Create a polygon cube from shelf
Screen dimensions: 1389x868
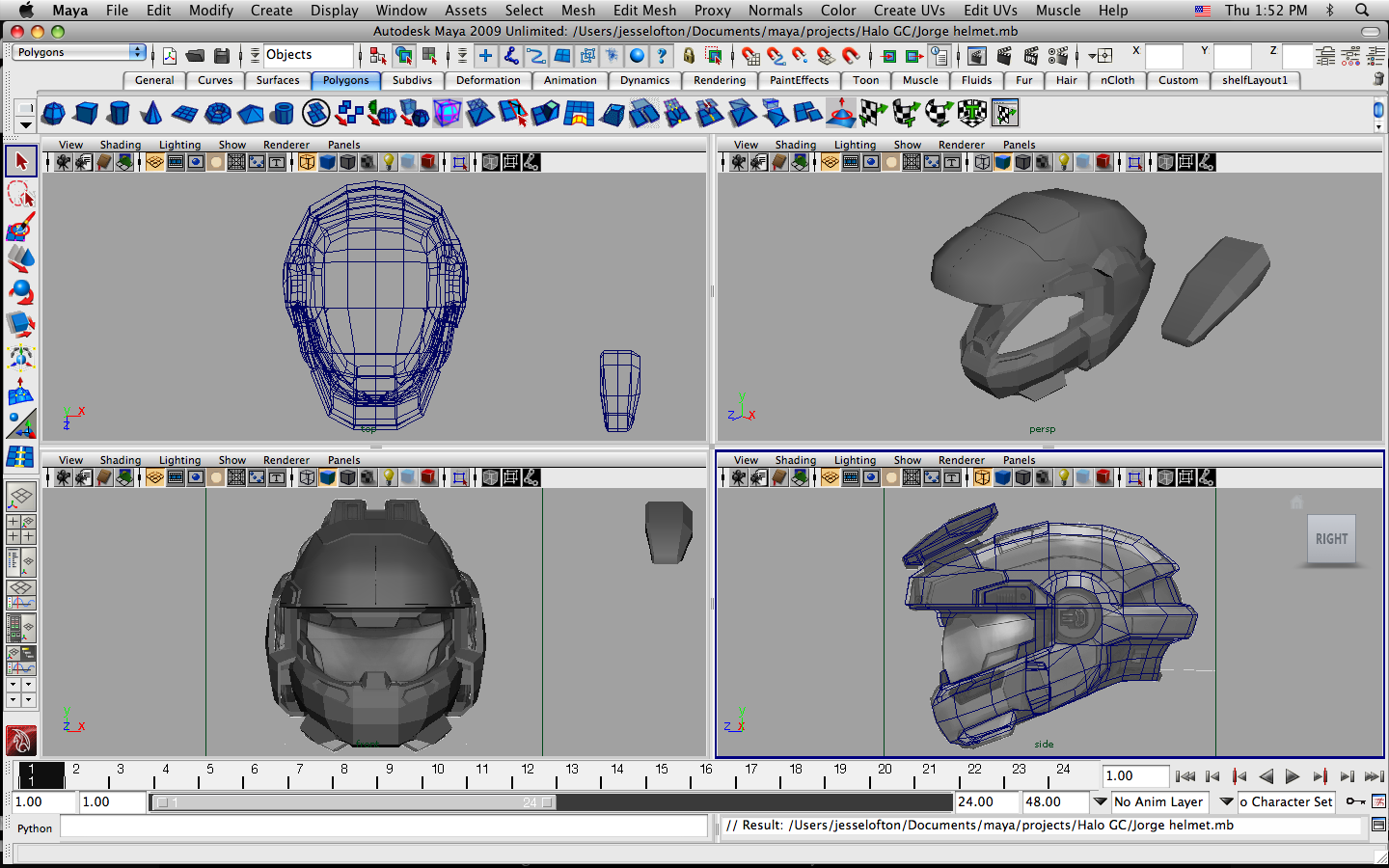point(87,114)
